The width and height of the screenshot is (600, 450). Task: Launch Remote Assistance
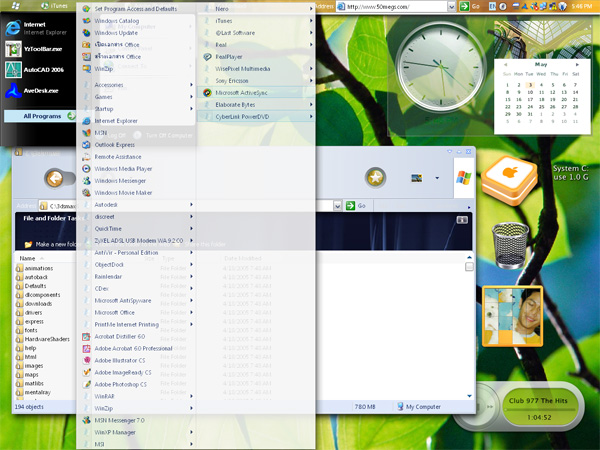coord(118,157)
